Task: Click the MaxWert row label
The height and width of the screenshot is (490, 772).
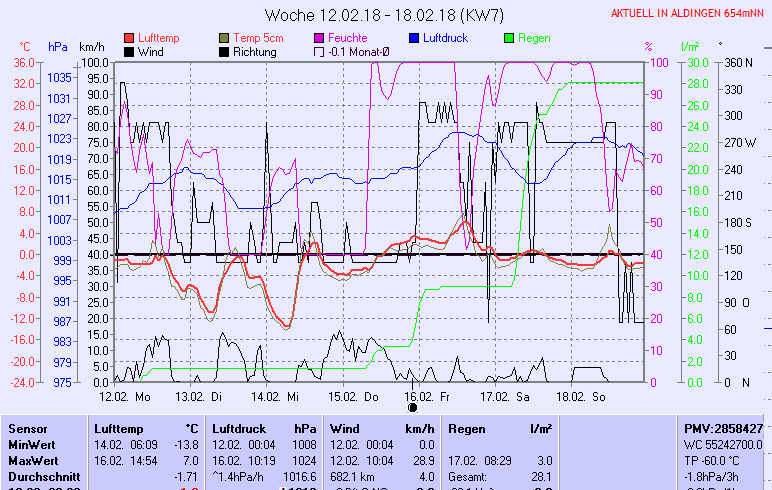Action: [33, 460]
